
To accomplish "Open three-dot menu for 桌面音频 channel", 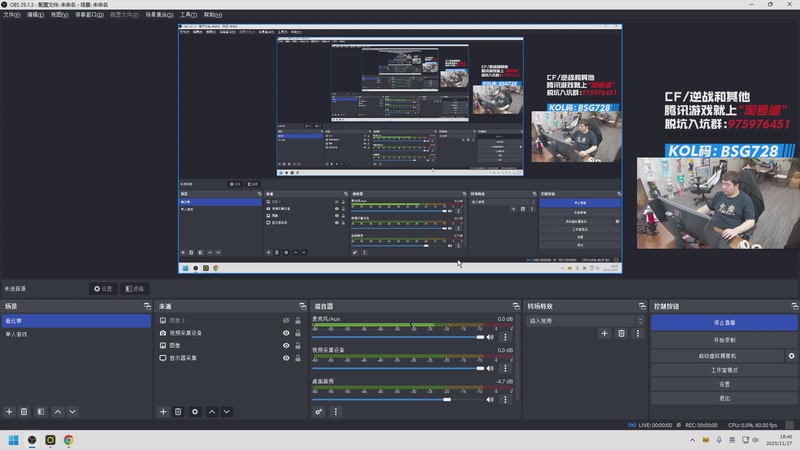I will pyautogui.click(x=505, y=399).
